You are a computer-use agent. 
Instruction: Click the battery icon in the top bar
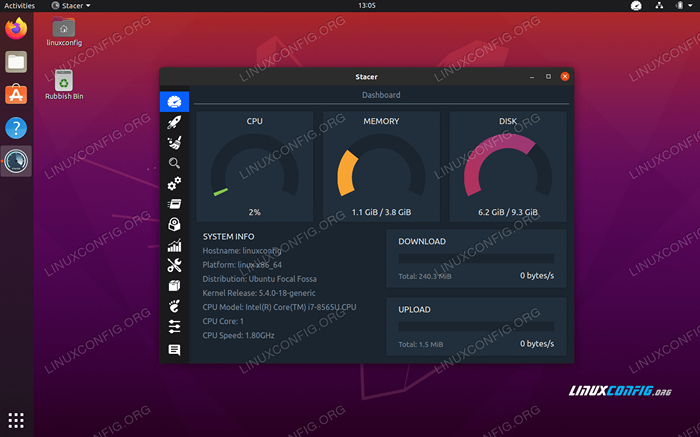(x=679, y=5)
